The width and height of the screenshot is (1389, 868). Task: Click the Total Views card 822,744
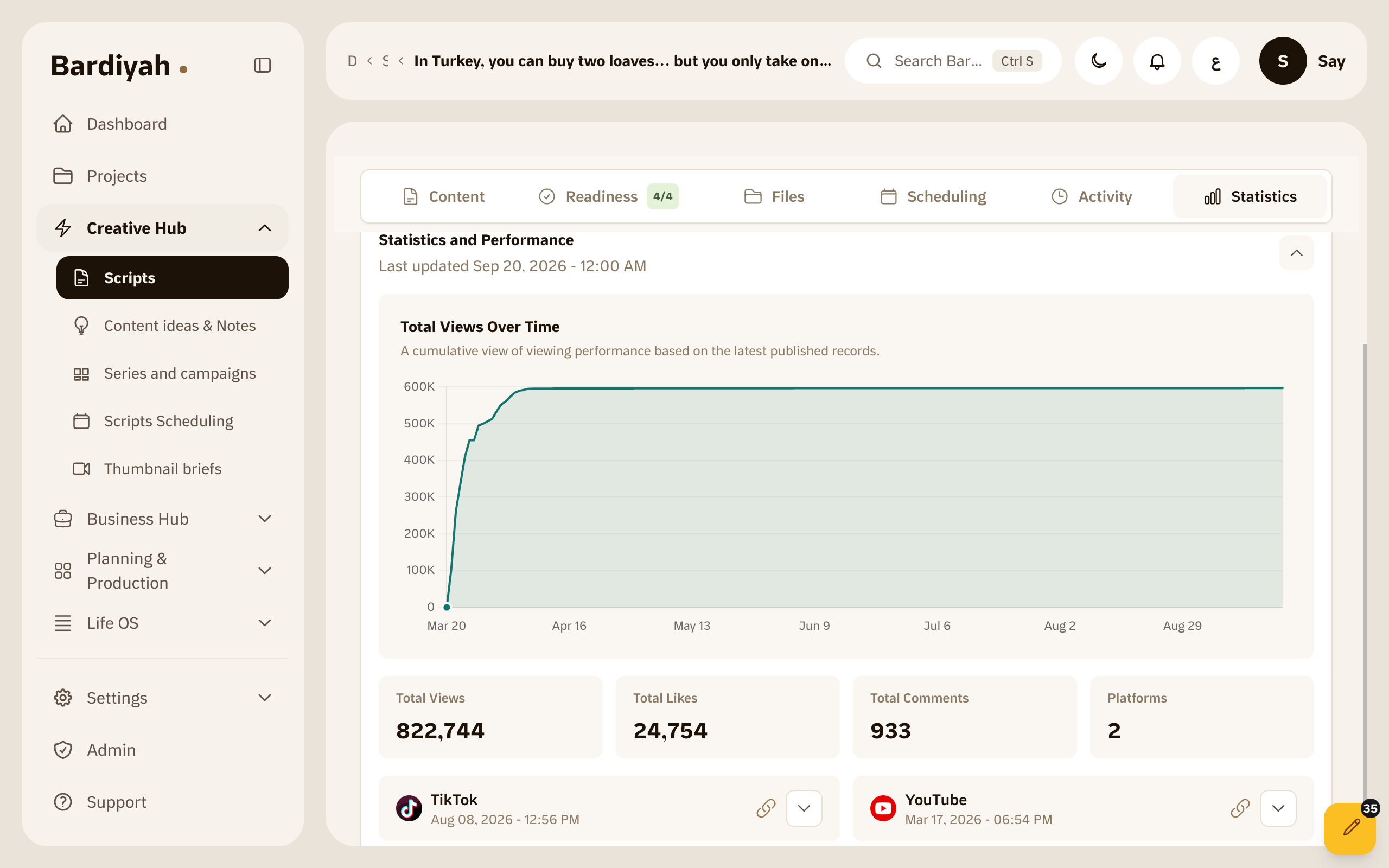490,717
